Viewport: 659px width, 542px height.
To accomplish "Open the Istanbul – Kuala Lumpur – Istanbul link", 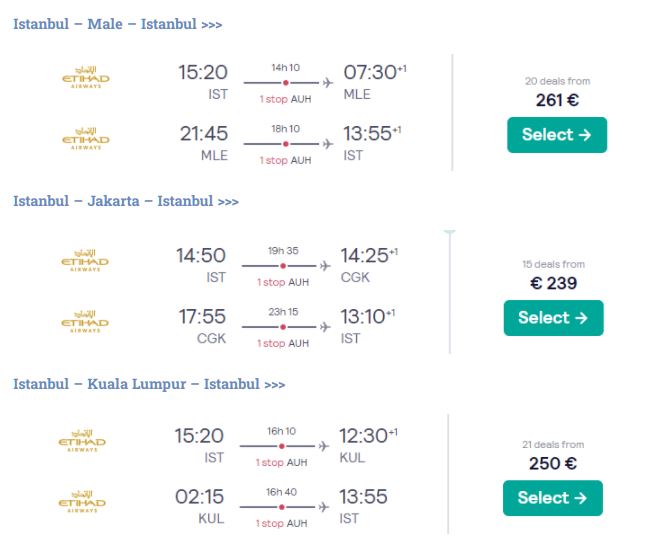I will click(149, 384).
